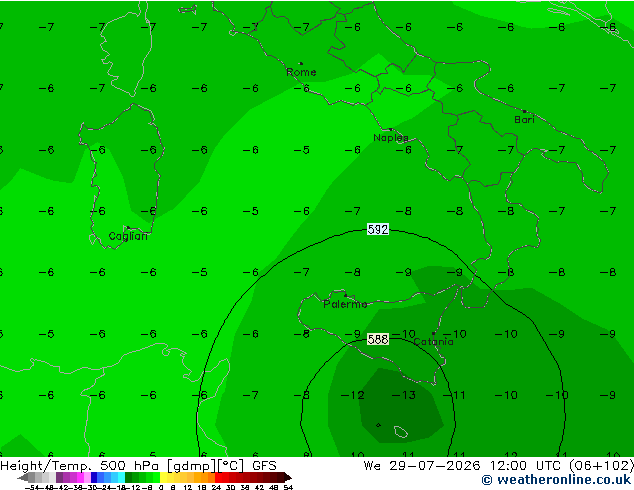634x490 pixels.
Task: Click the 592 height contour label
Action: click(x=378, y=230)
